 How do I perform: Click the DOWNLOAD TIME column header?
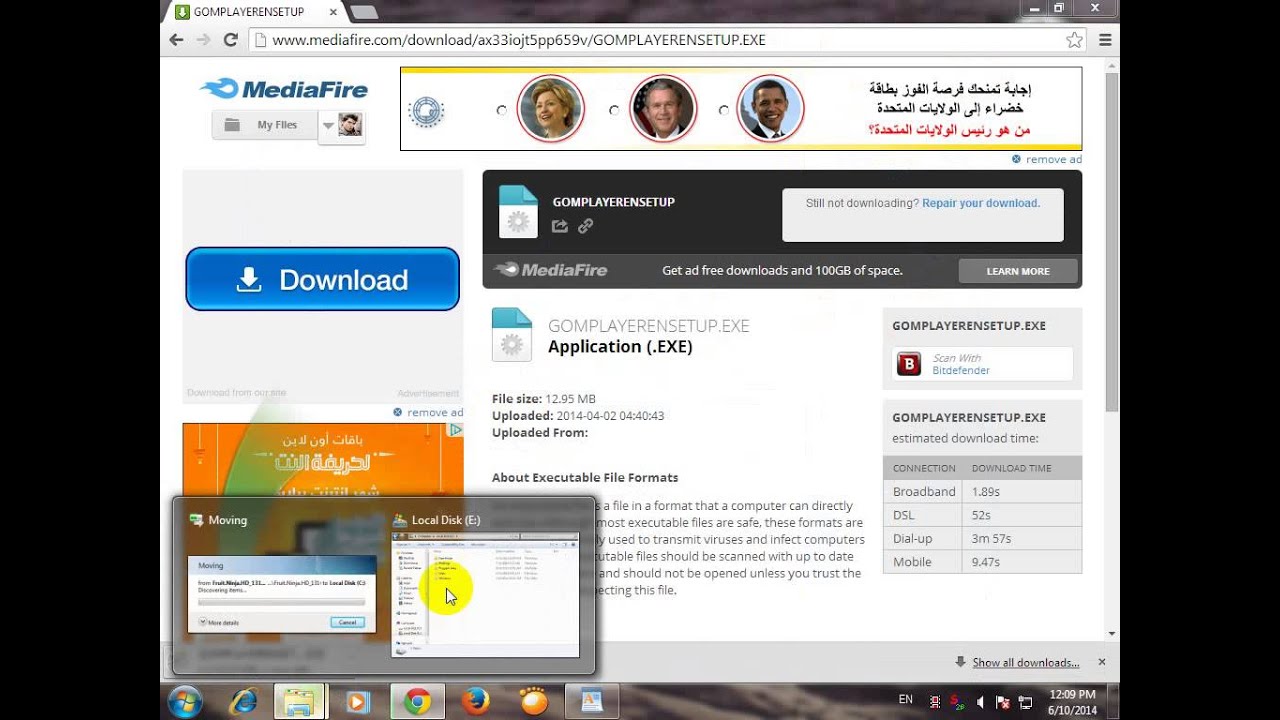1011,468
